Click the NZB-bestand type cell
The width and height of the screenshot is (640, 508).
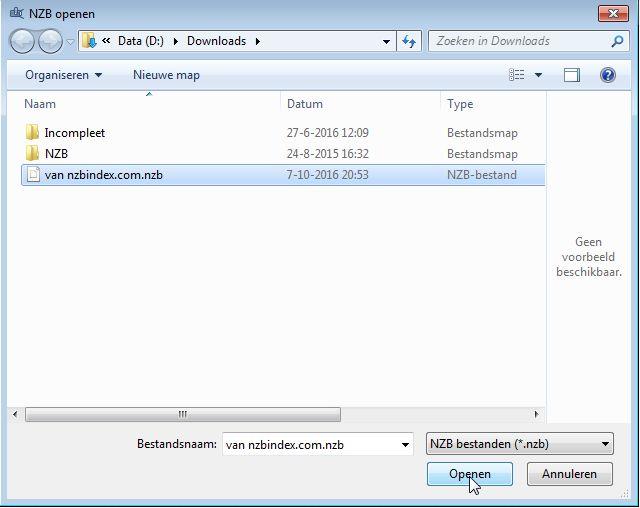(x=482, y=175)
